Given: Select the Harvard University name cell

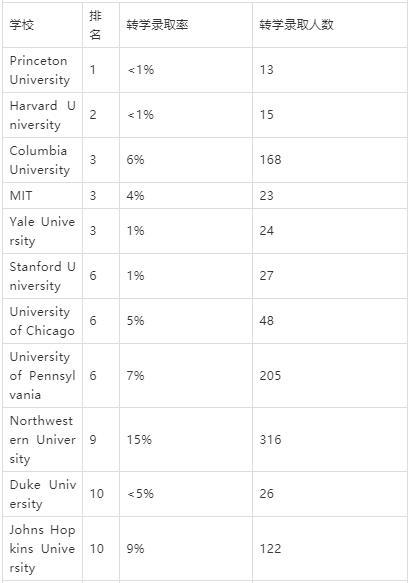Looking at the screenshot, I should click(42, 115).
